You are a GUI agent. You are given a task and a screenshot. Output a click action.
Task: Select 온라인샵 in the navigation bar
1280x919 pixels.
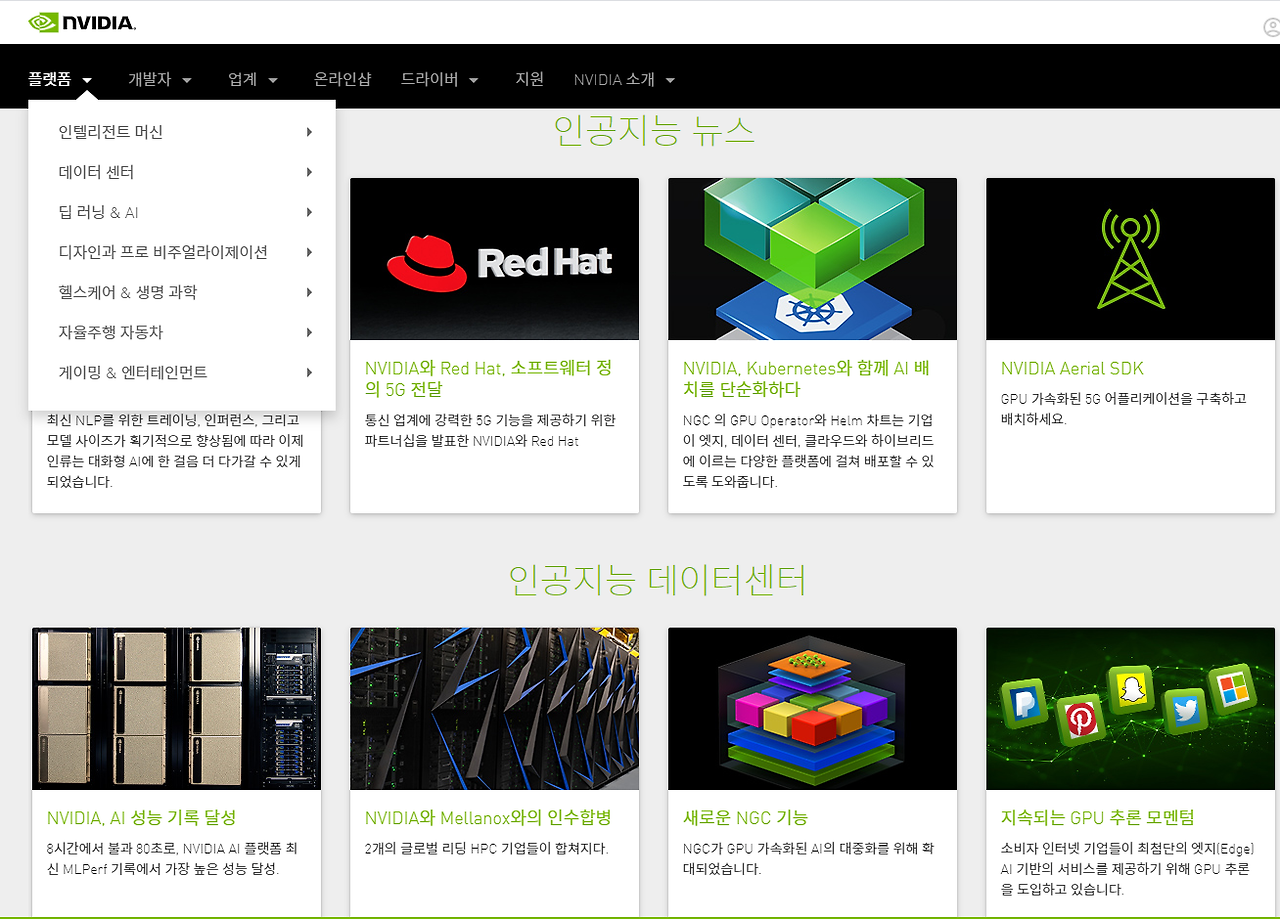[x=341, y=79]
